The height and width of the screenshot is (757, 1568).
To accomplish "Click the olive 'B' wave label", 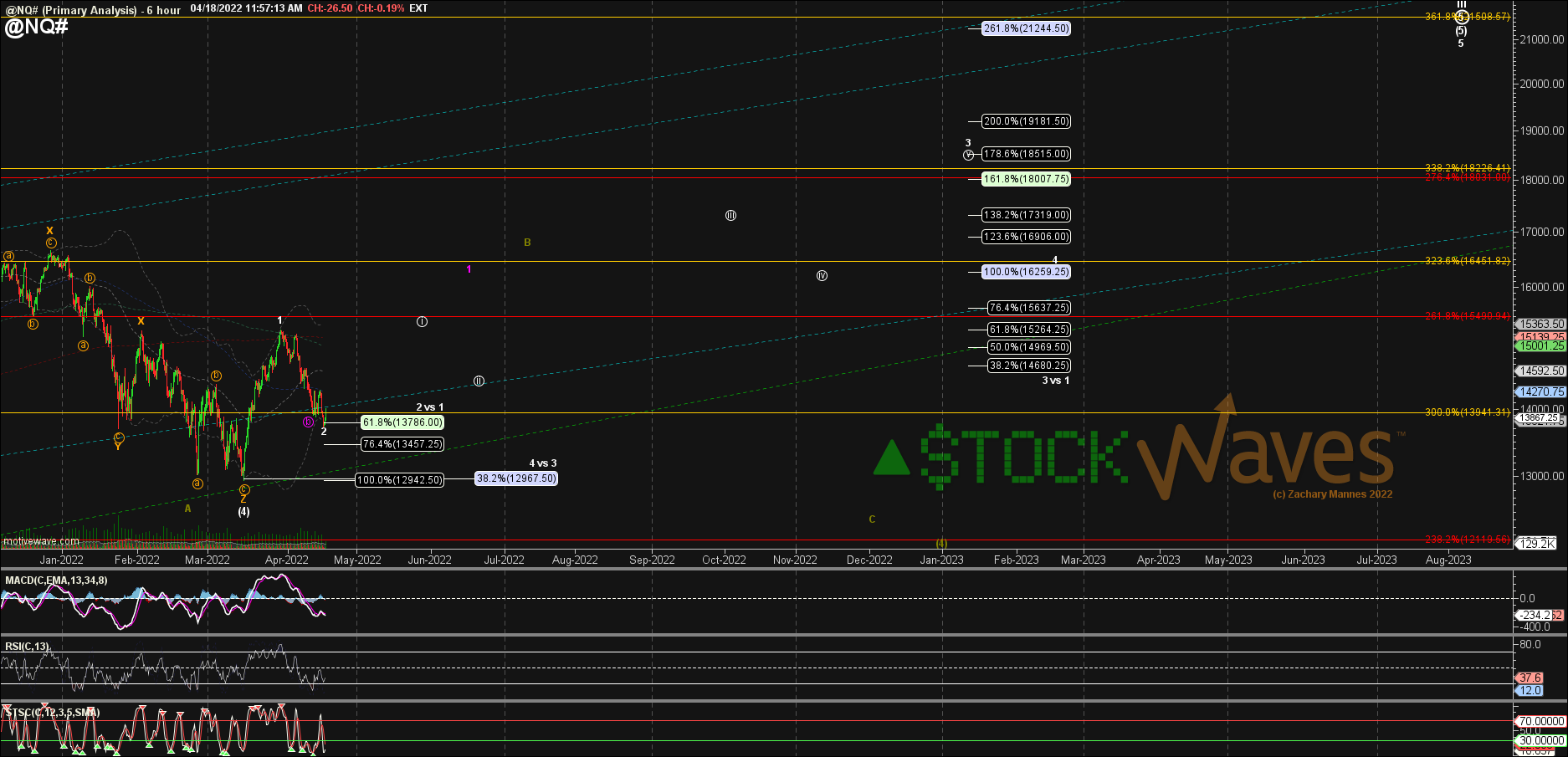I will point(527,243).
